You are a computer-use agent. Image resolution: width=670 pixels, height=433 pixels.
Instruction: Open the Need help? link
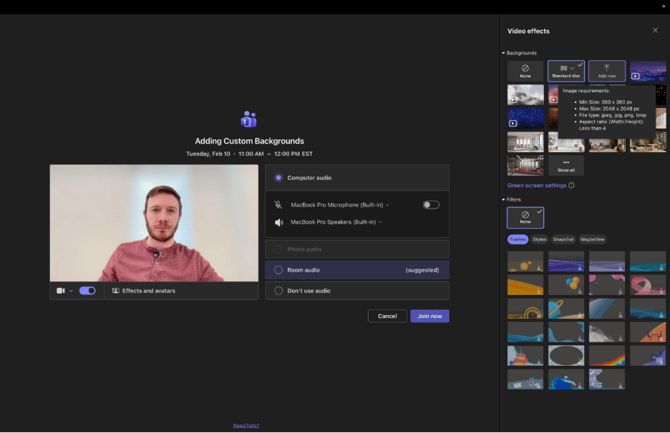[246, 425]
